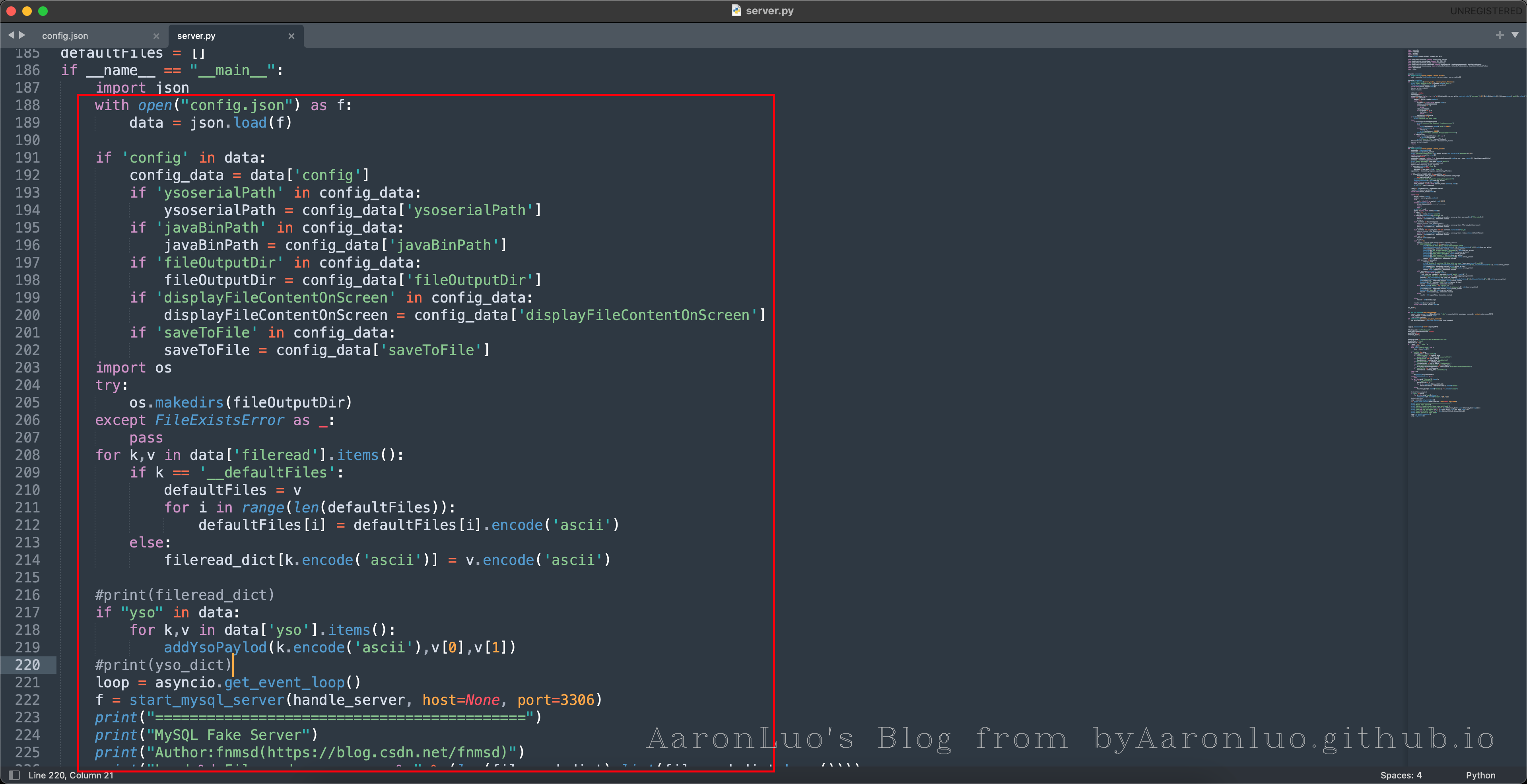Click the red close window button
Screen dimensions: 1527x784
coord(11,11)
